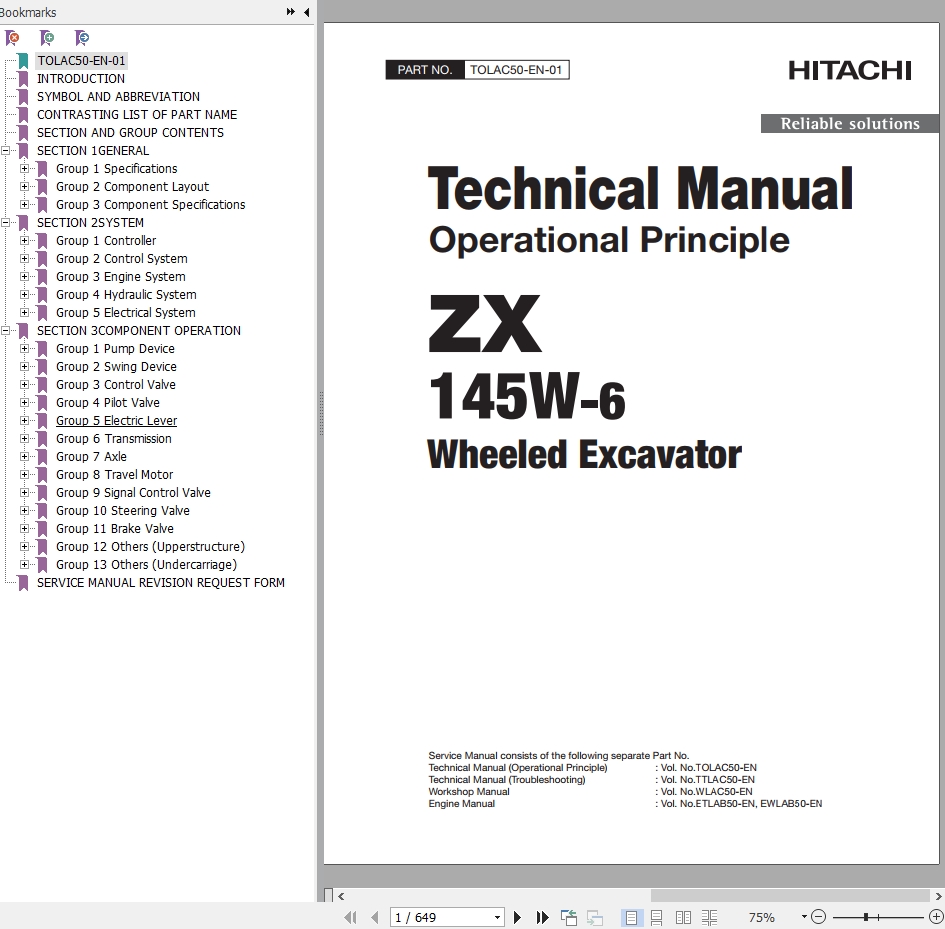Collapse SECTION 3COMPONENT OPERATION tree node
The height and width of the screenshot is (929, 945).
[x=6, y=331]
